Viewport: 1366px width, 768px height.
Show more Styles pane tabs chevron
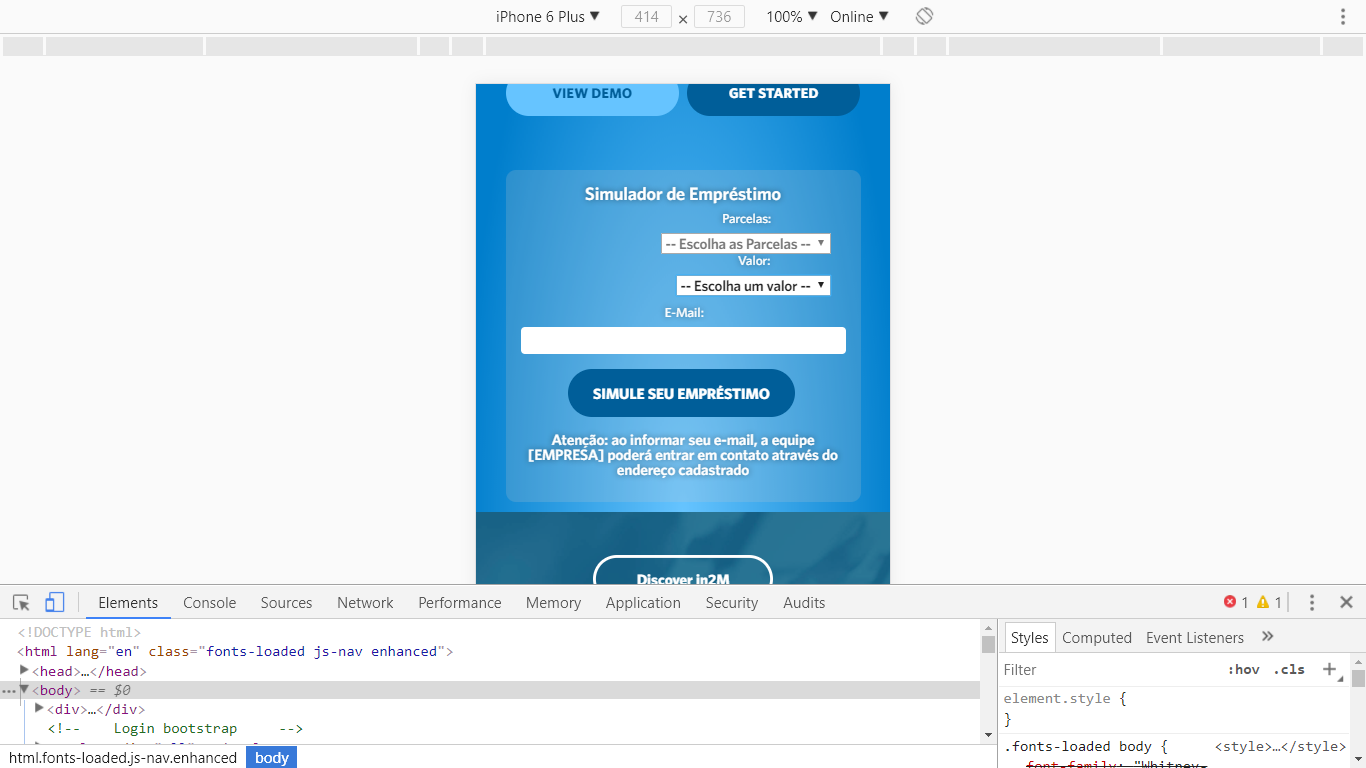tap(1267, 636)
